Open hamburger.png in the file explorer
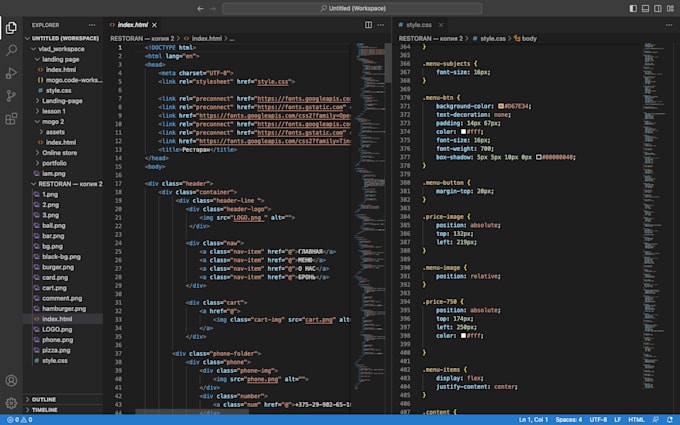680x425 pixels. tap(65, 309)
